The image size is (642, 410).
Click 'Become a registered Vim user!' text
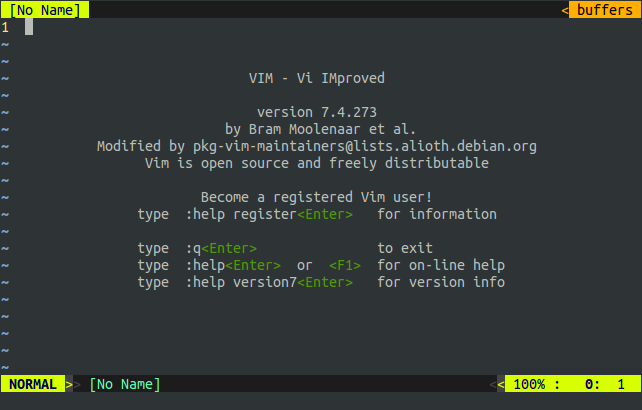(x=316, y=197)
